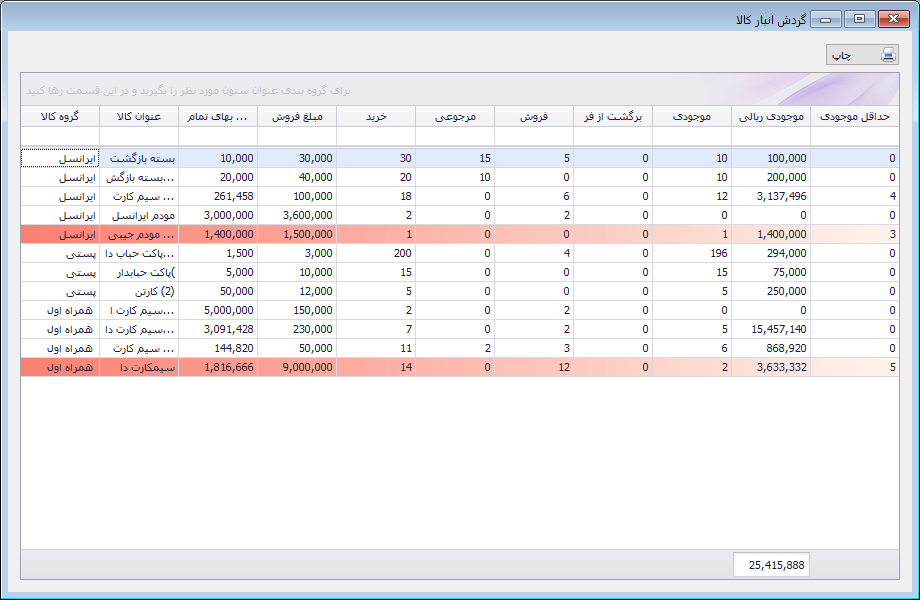
Task: Focus the filter box under عنوان کالا
Action: click(x=139, y=136)
